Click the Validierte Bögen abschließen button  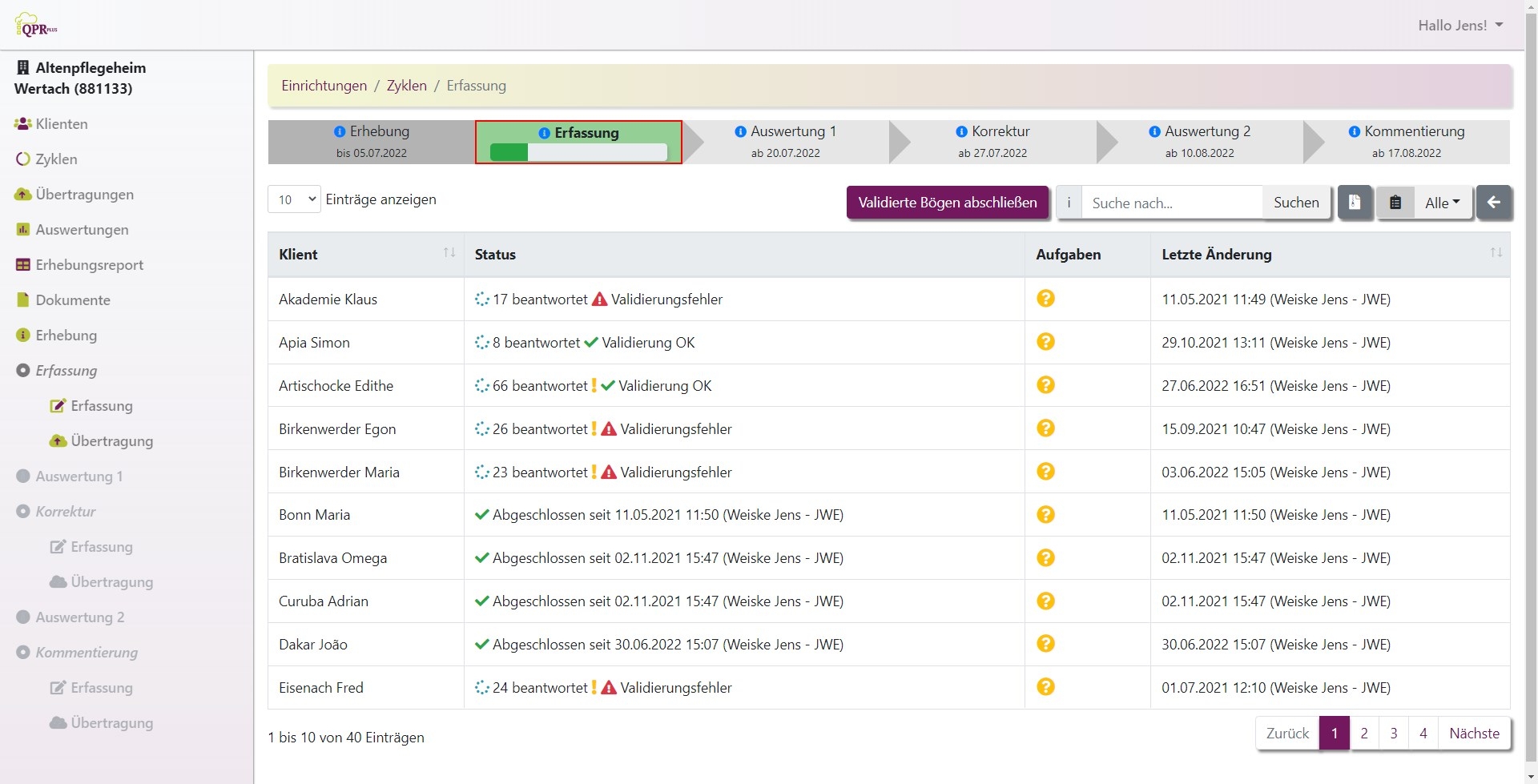pyautogui.click(x=948, y=203)
